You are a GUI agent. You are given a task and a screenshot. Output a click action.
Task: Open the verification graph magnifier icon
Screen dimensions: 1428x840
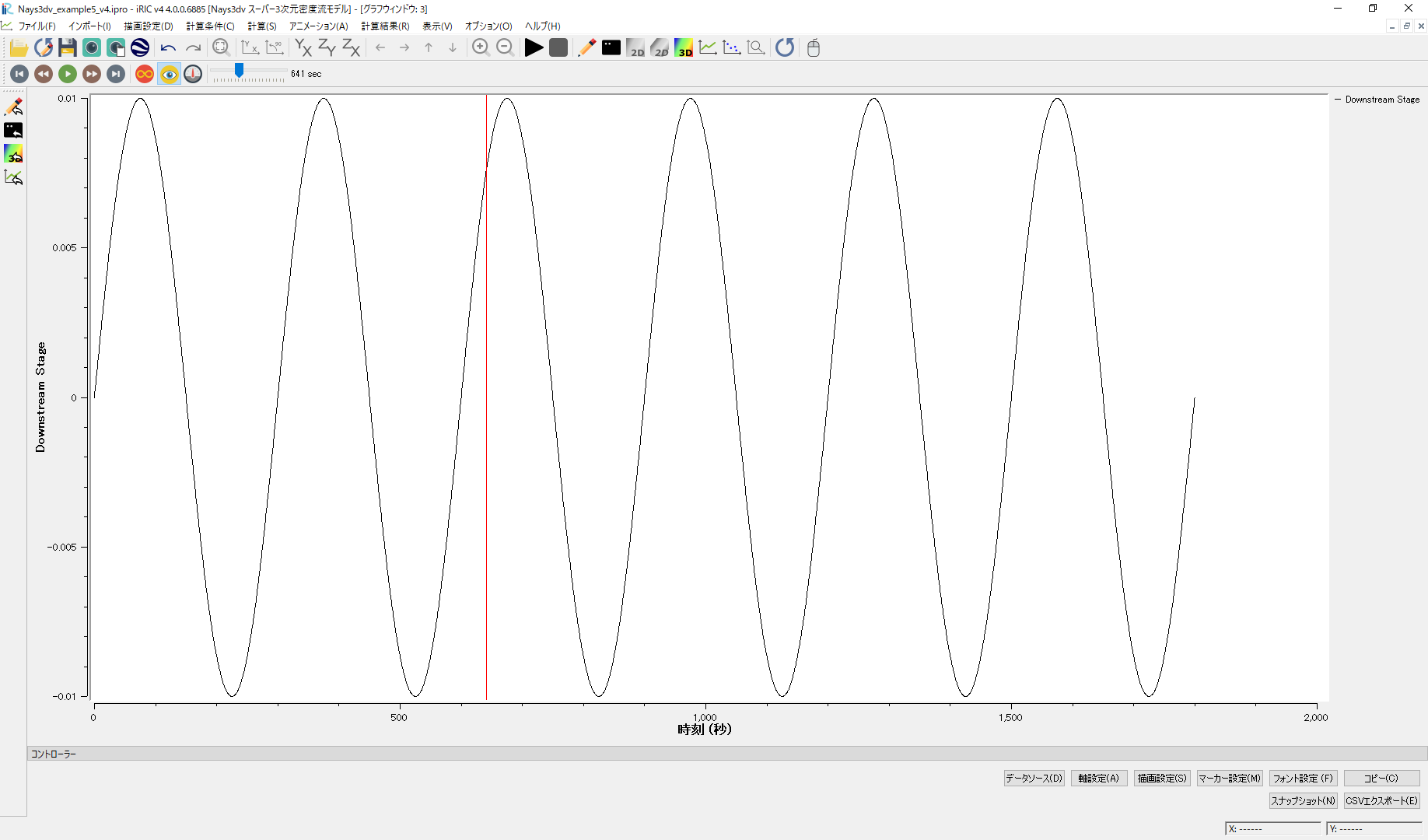pyautogui.click(x=756, y=48)
